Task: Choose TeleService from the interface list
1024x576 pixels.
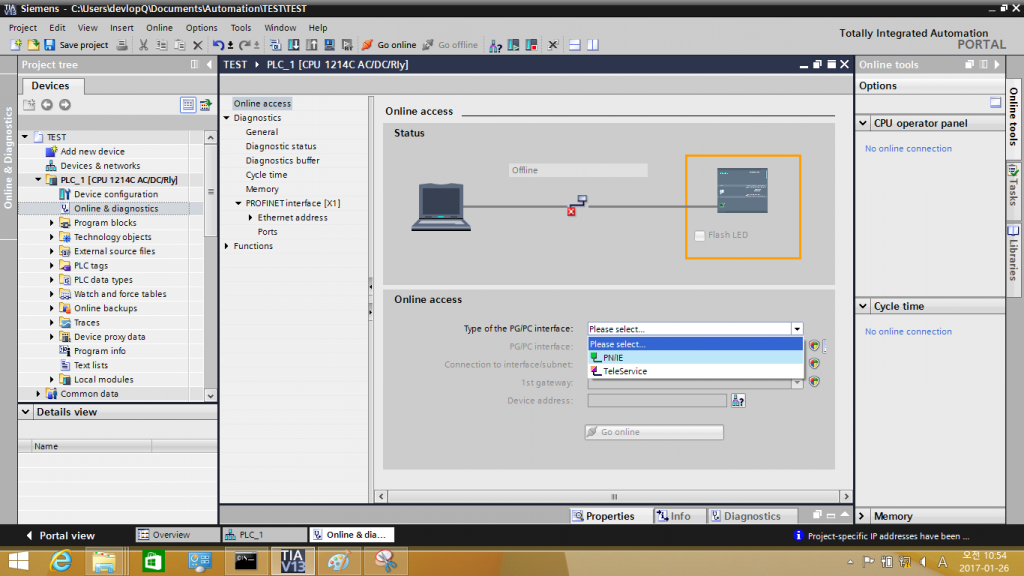Action: 696,371
